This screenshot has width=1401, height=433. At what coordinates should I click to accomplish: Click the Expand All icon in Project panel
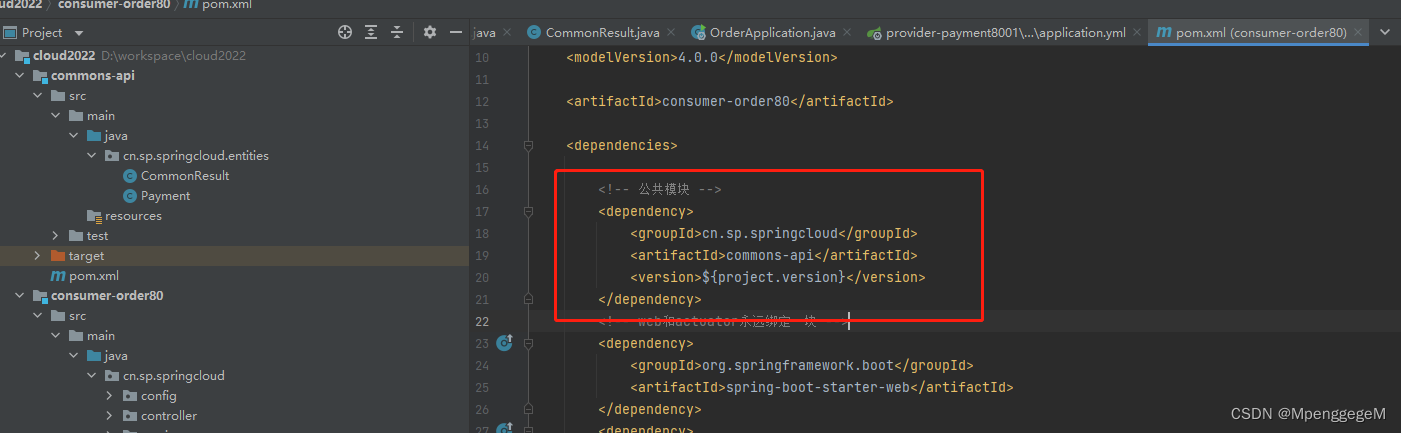[372, 32]
